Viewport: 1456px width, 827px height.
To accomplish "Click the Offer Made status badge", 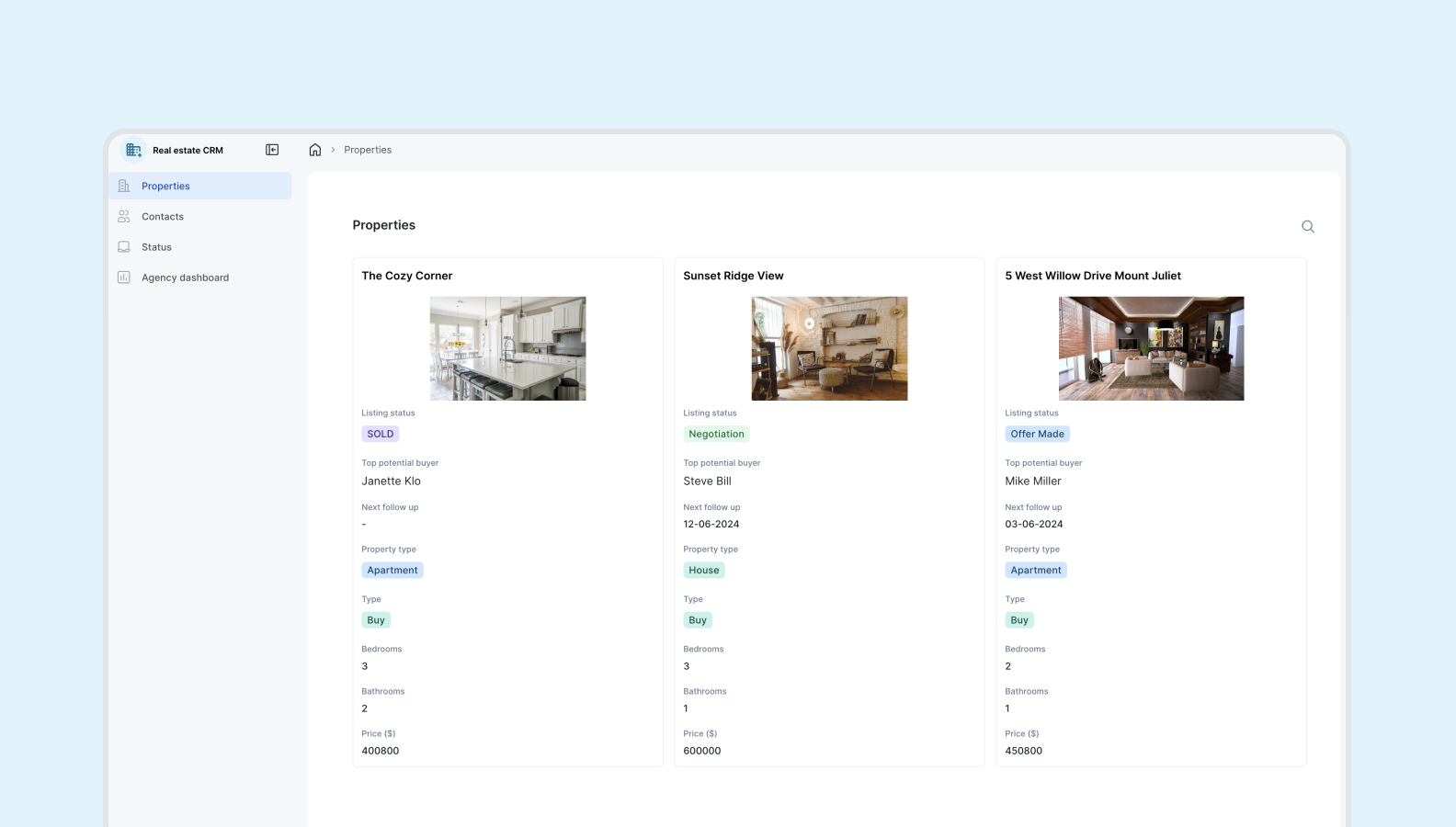I will coord(1038,434).
